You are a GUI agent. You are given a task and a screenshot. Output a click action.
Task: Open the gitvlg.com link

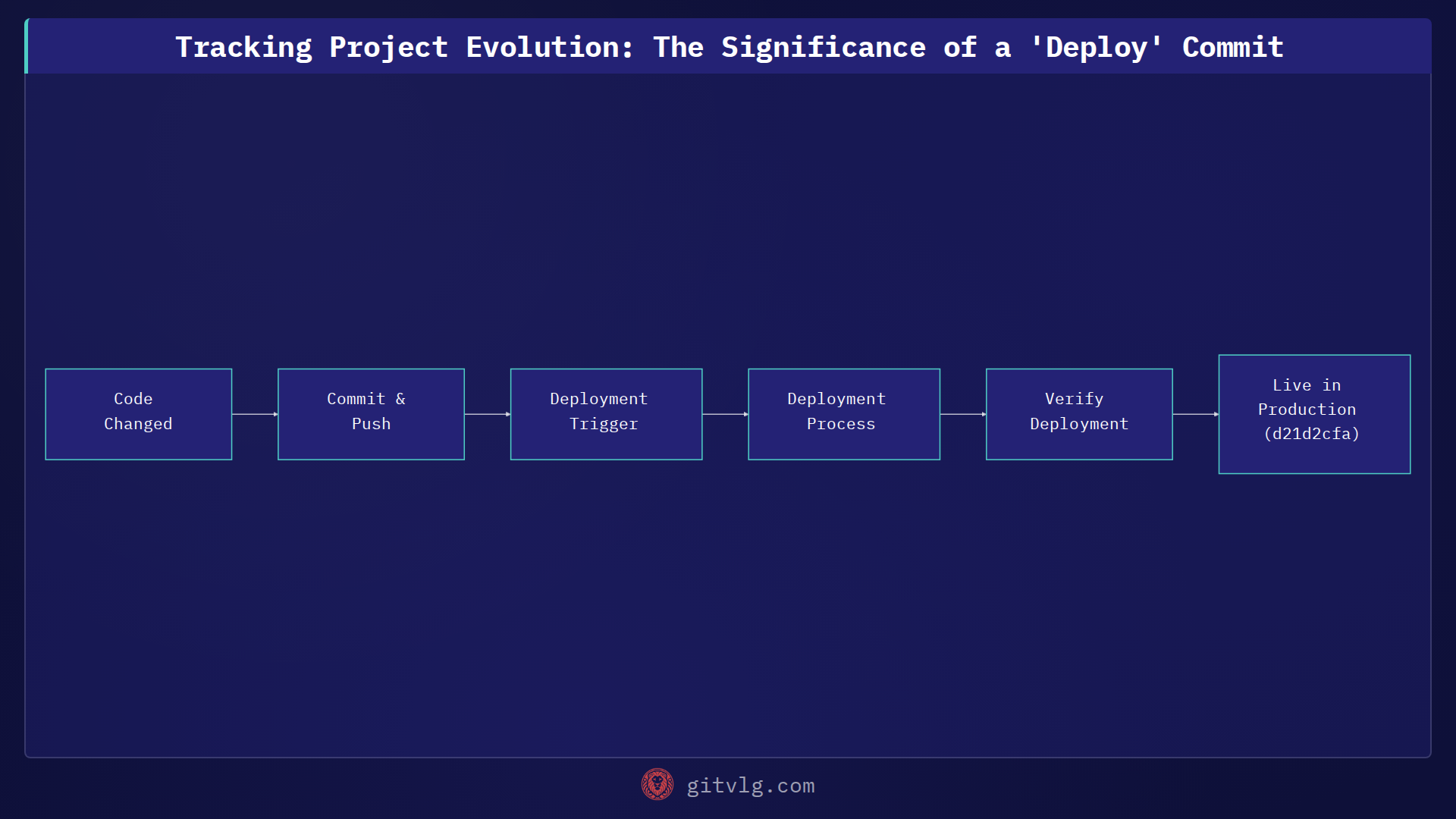click(750, 786)
